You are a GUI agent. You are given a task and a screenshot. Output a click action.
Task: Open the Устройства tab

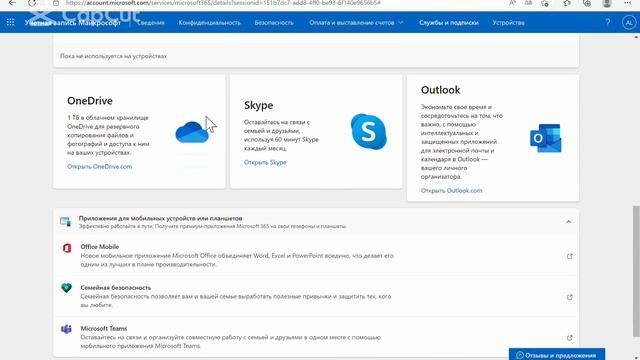pyautogui.click(x=508, y=22)
